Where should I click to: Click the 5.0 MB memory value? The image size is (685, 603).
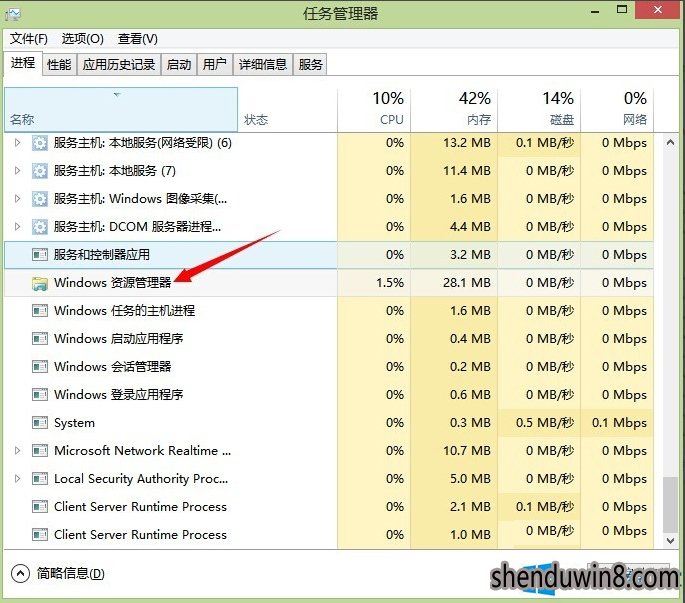[471, 478]
